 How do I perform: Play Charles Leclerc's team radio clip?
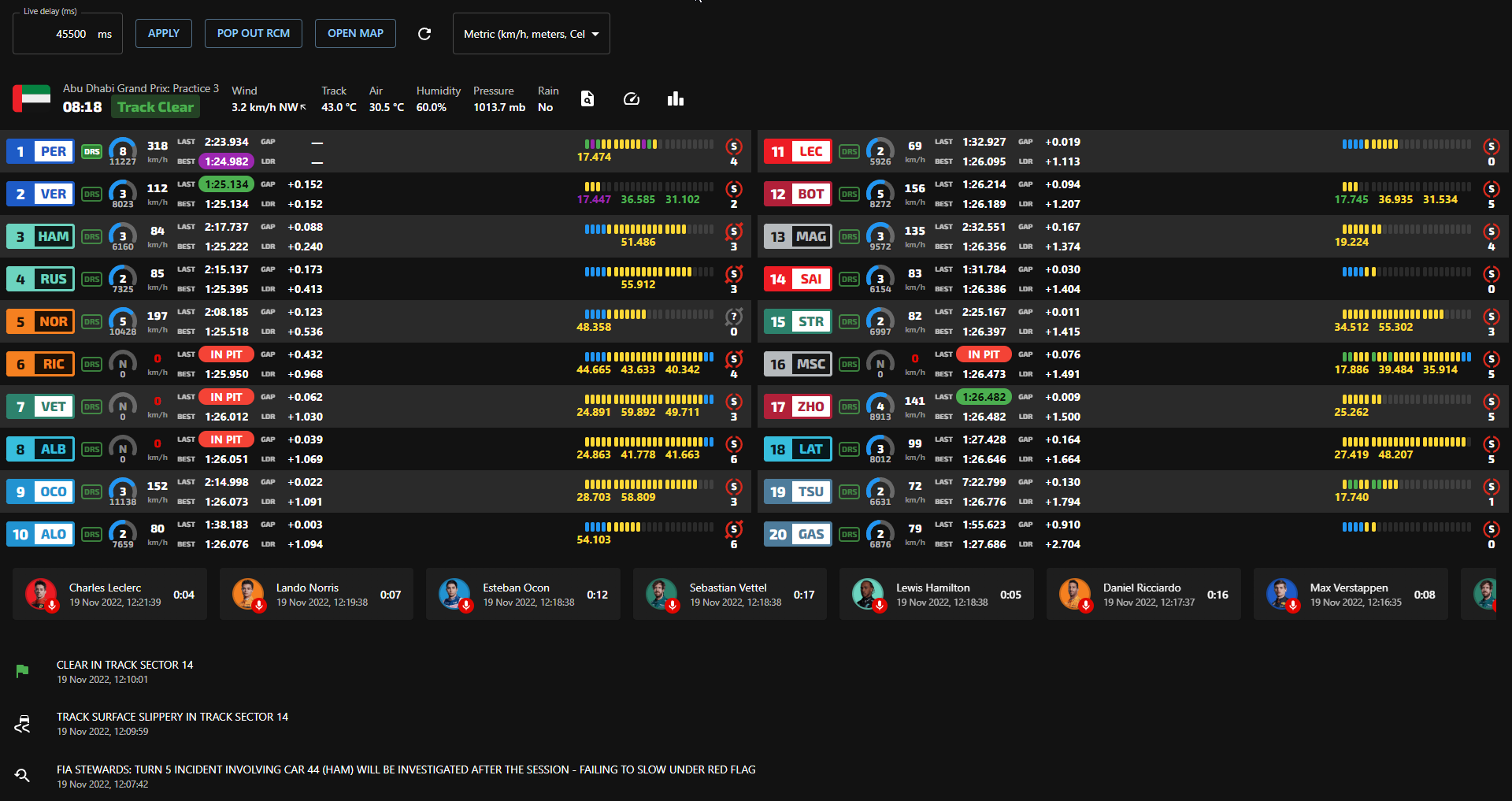pyautogui.click(x=41, y=595)
